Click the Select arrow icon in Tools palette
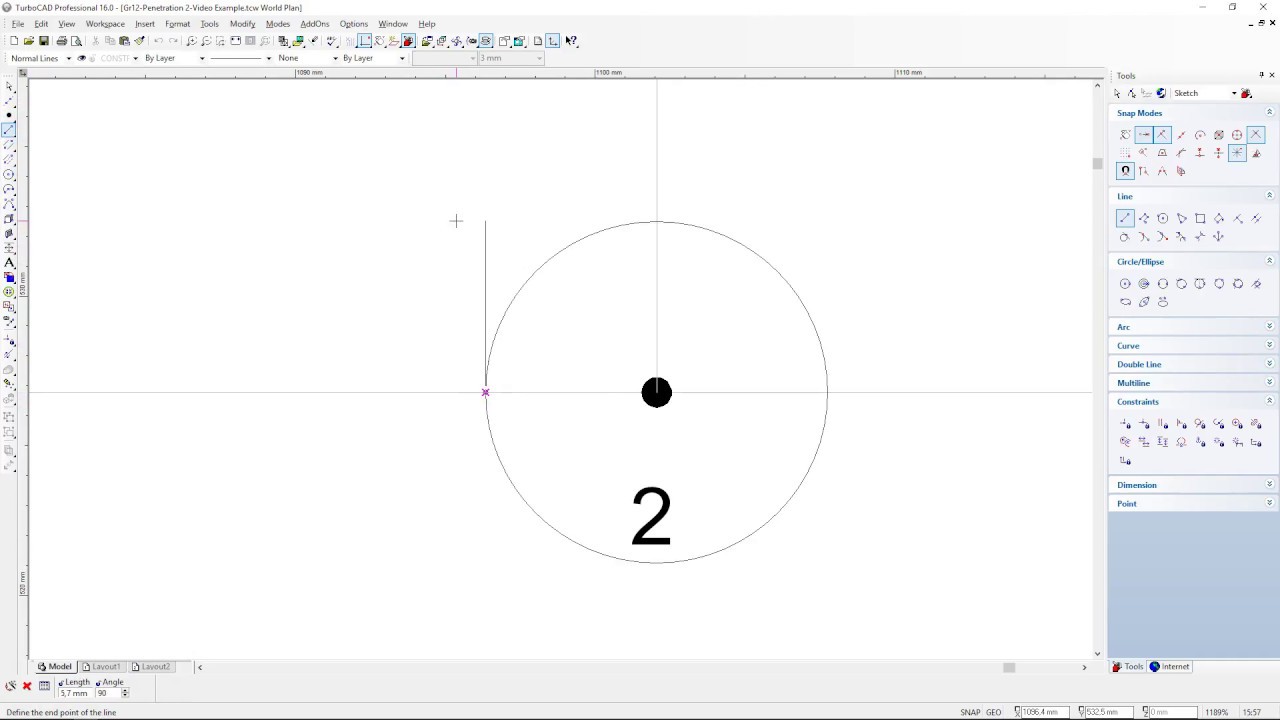The image size is (1280, 720). [1117, 93]
